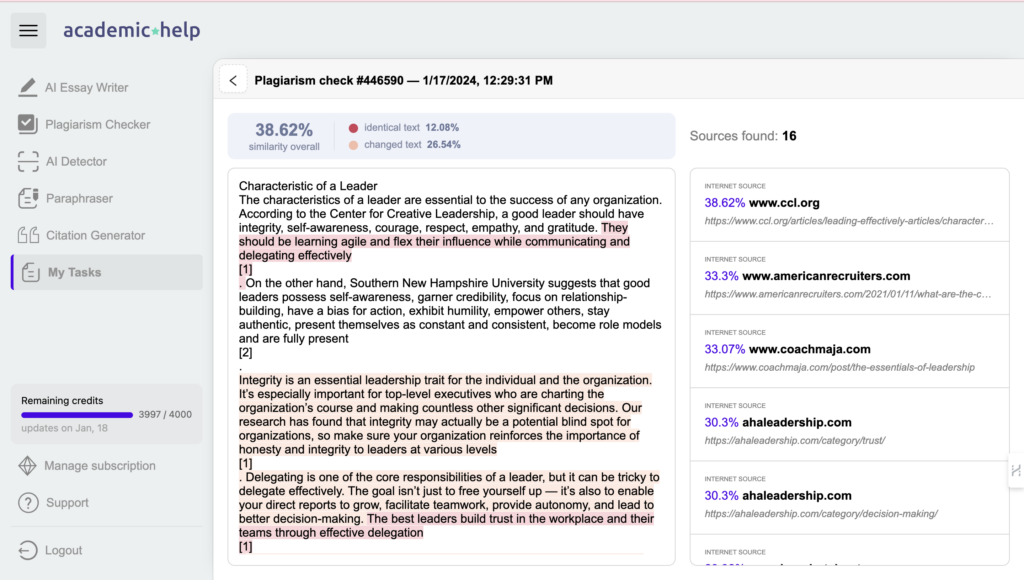Open the My Tasks panel icon
Screen dimensions: 1024x580
coord(28,272)
